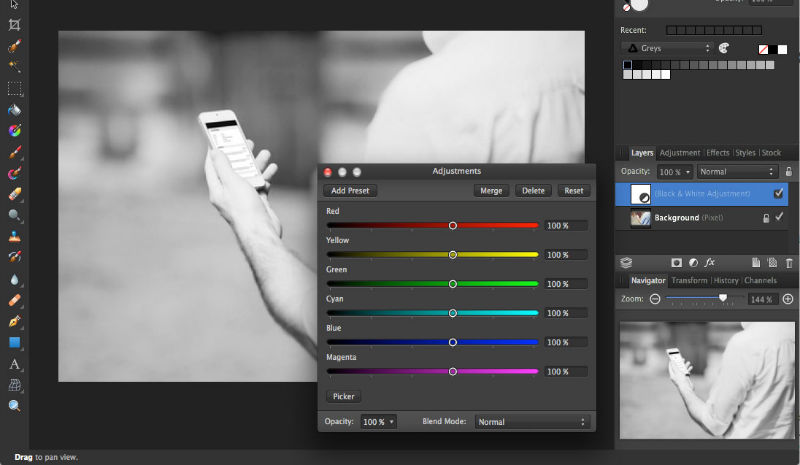Viewport: 800px width, 465px height.
Task: Open the Effects tab
Action: (x=718, y=153)
